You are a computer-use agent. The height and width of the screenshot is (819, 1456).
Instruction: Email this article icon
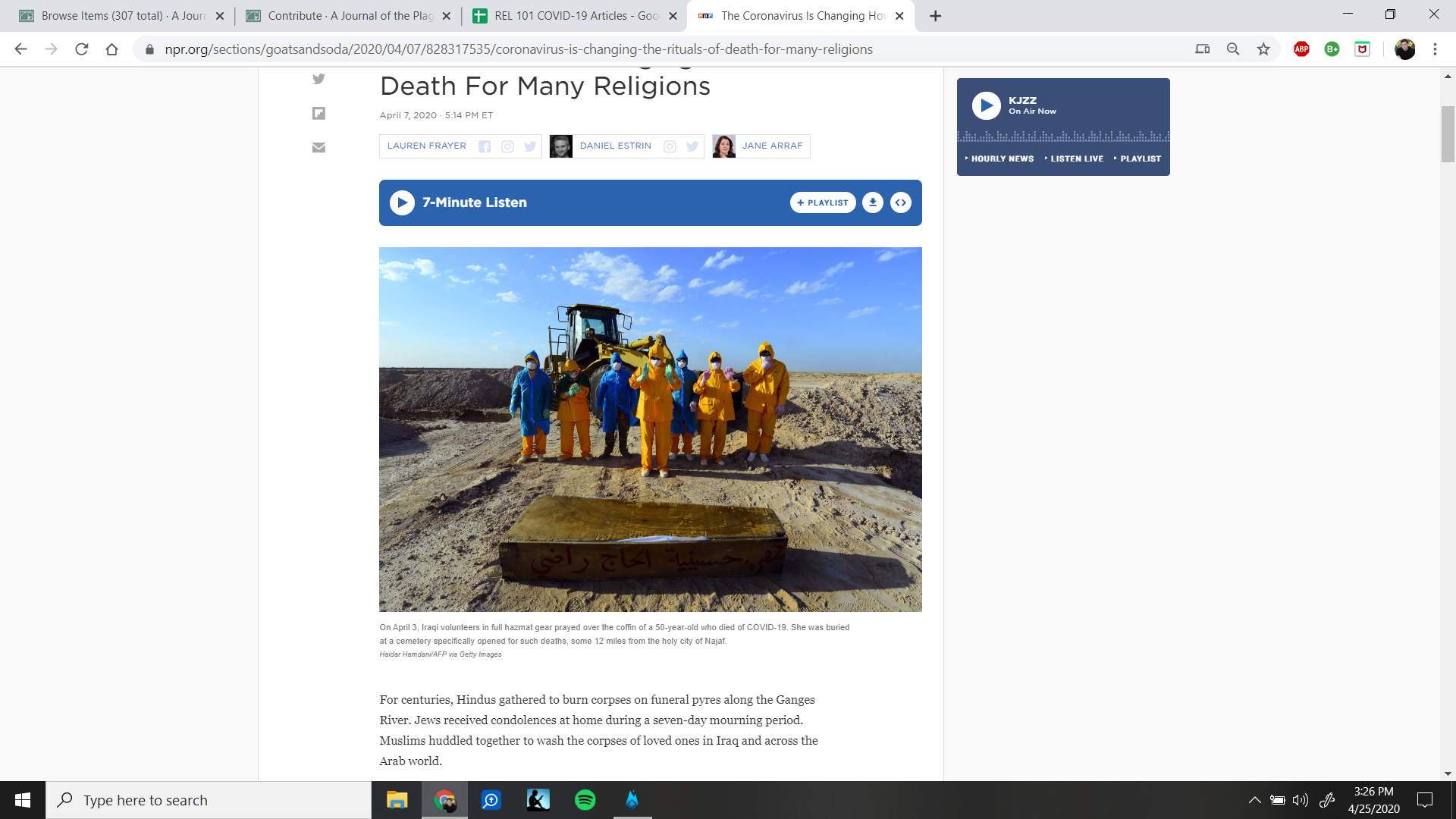coord(318,147)
